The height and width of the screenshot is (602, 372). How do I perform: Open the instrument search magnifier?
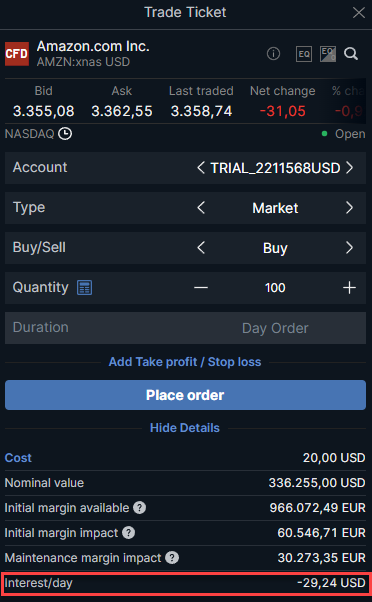(x=351, y=54)
